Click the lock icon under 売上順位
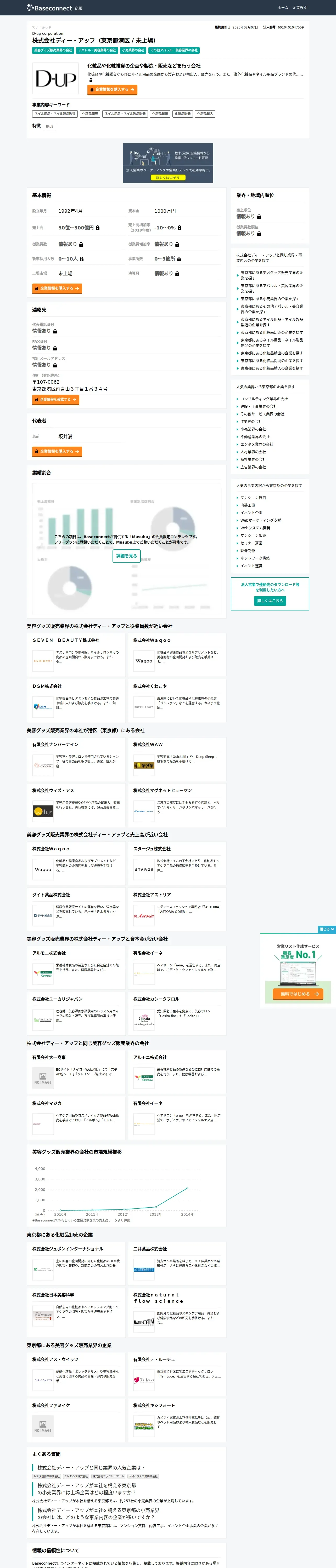 pyautogui.click(x=259, y=217)
